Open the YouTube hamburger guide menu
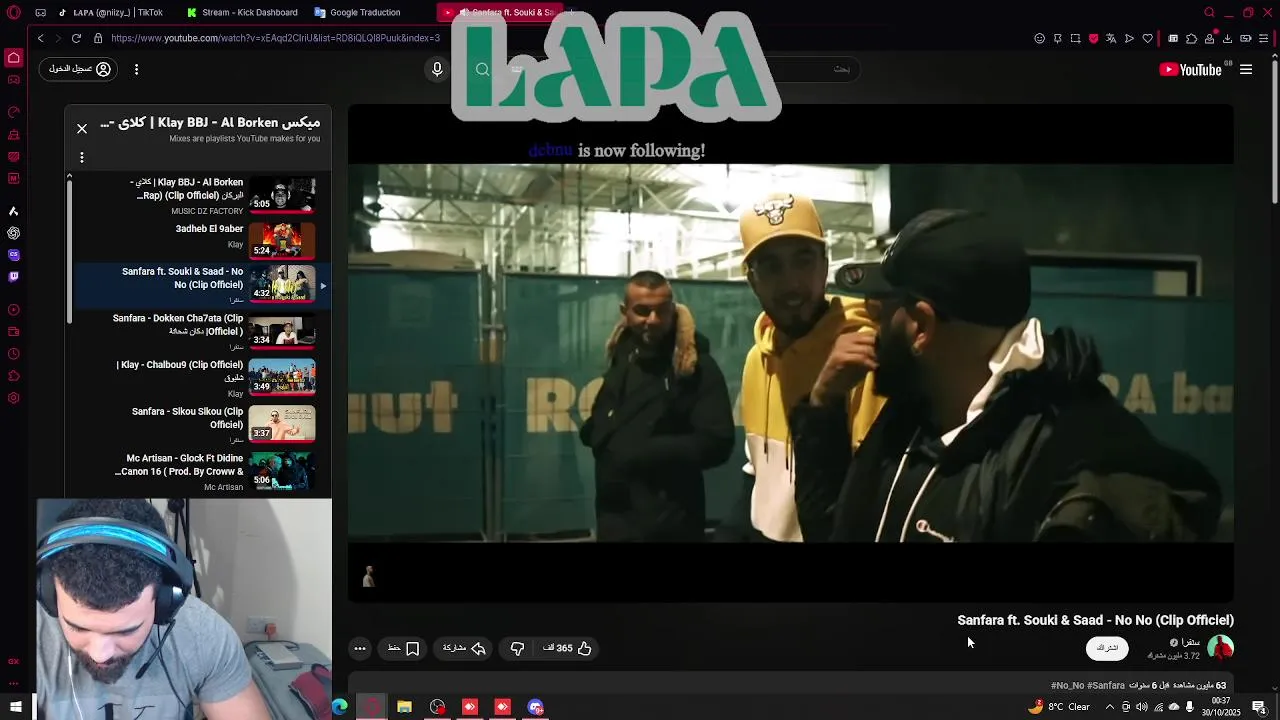 pyautogui.click(x=1246, y=69)
